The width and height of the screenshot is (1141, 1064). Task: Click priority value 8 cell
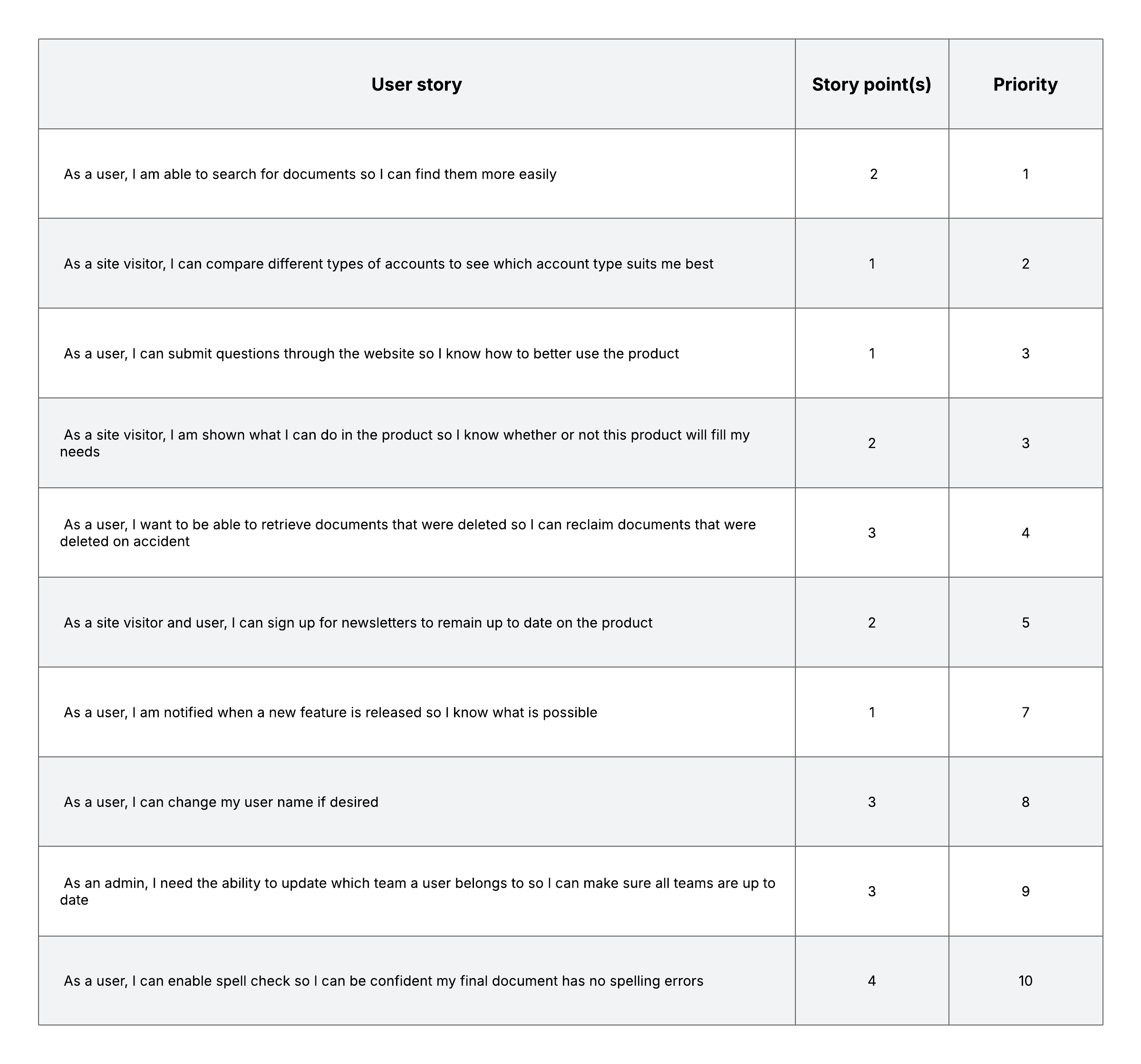pyautogui.click(x=1025, y=802)
